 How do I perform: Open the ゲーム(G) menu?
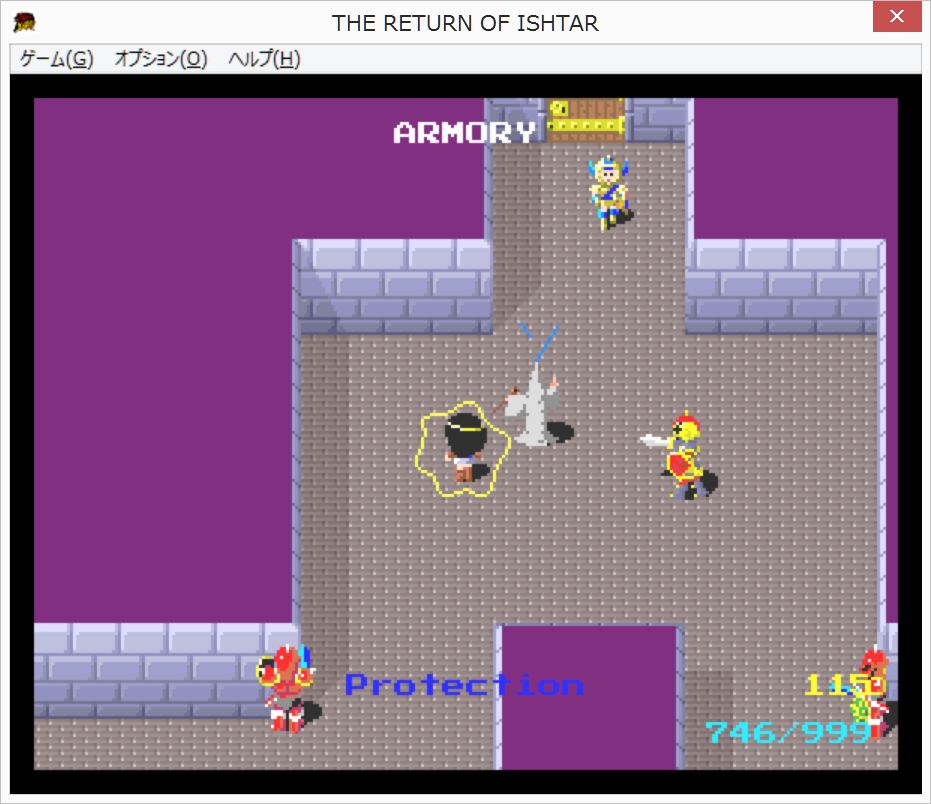56,59
